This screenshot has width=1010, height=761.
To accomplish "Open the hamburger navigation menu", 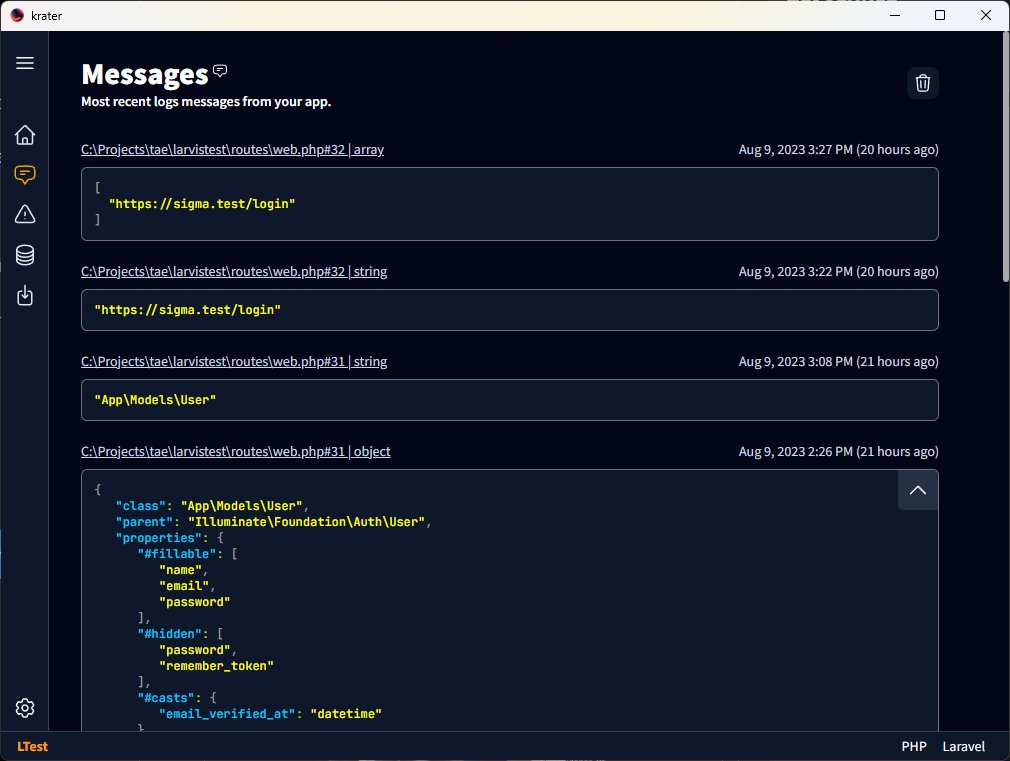I will [25, 62].
